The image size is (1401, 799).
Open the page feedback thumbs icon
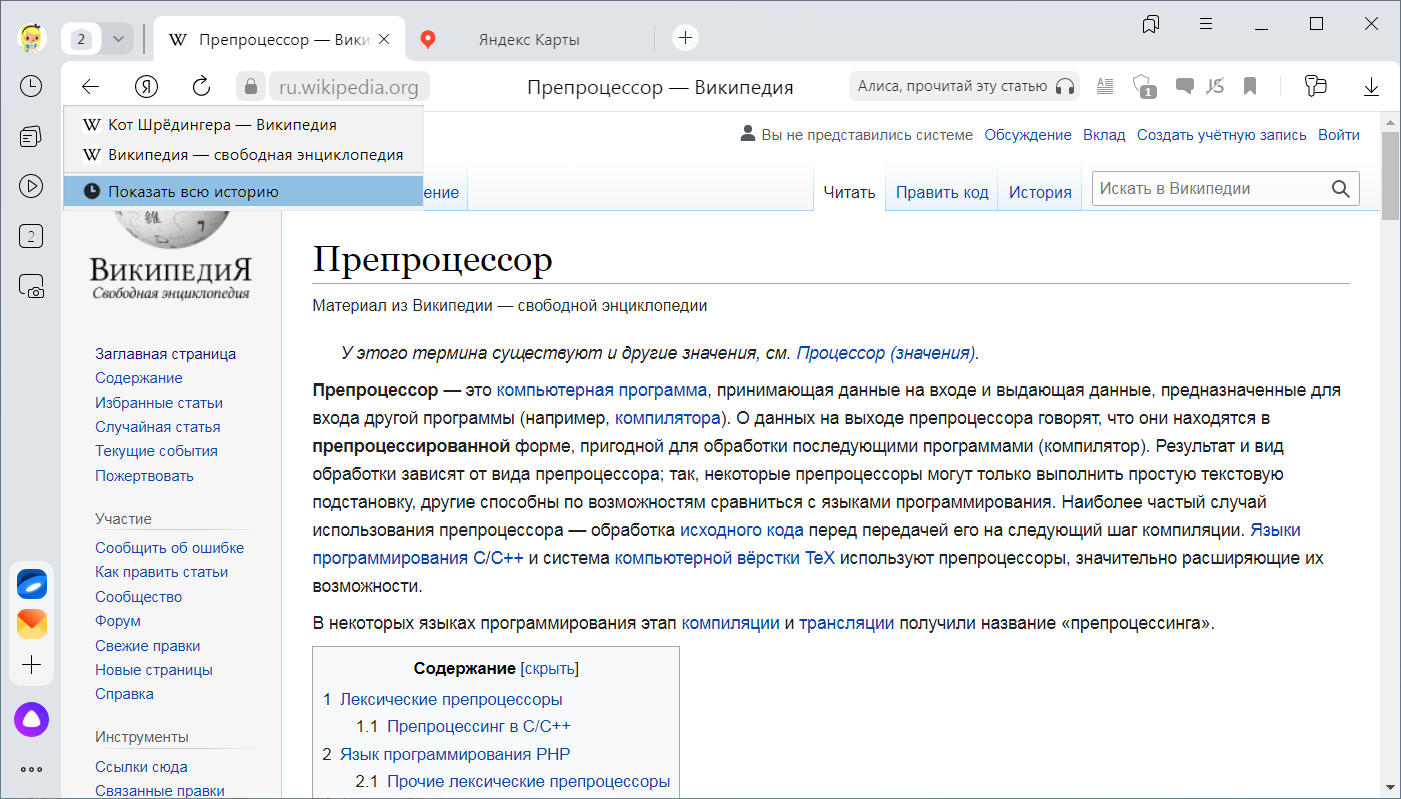(1315, 86)
